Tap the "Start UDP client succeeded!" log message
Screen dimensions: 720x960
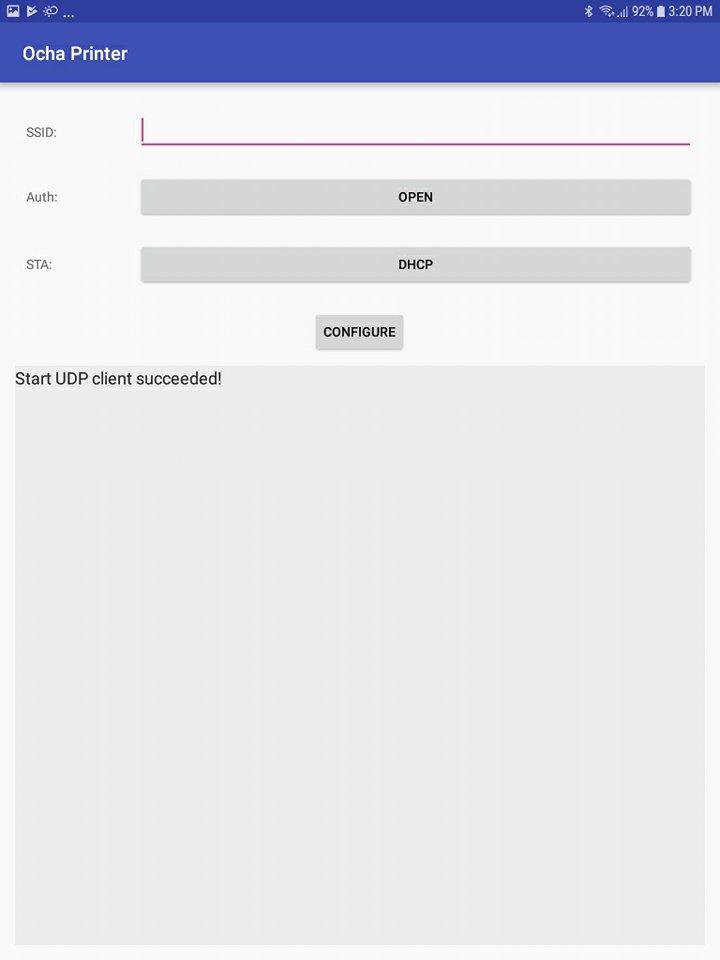(x=118, y=379)
